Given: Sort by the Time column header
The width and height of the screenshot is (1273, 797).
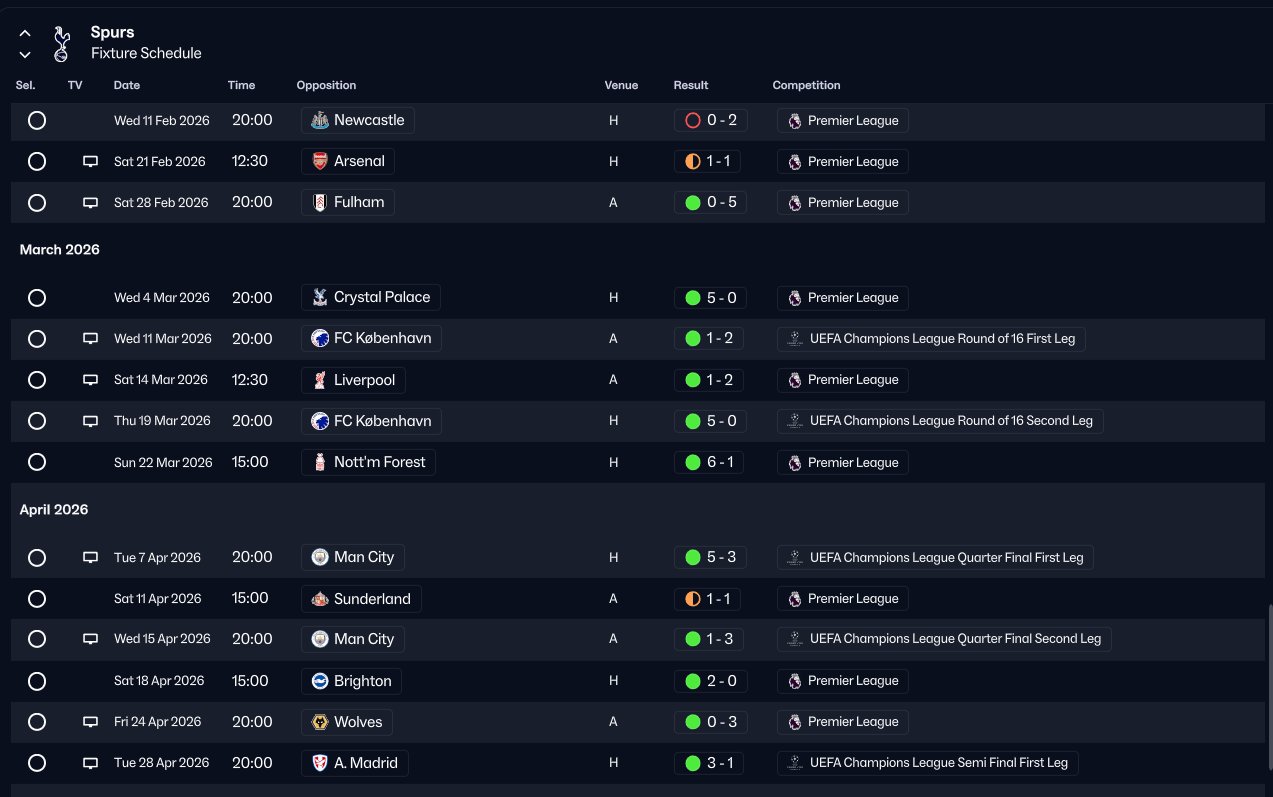Looking at the screenshot, I should click(x=241, y=86).
